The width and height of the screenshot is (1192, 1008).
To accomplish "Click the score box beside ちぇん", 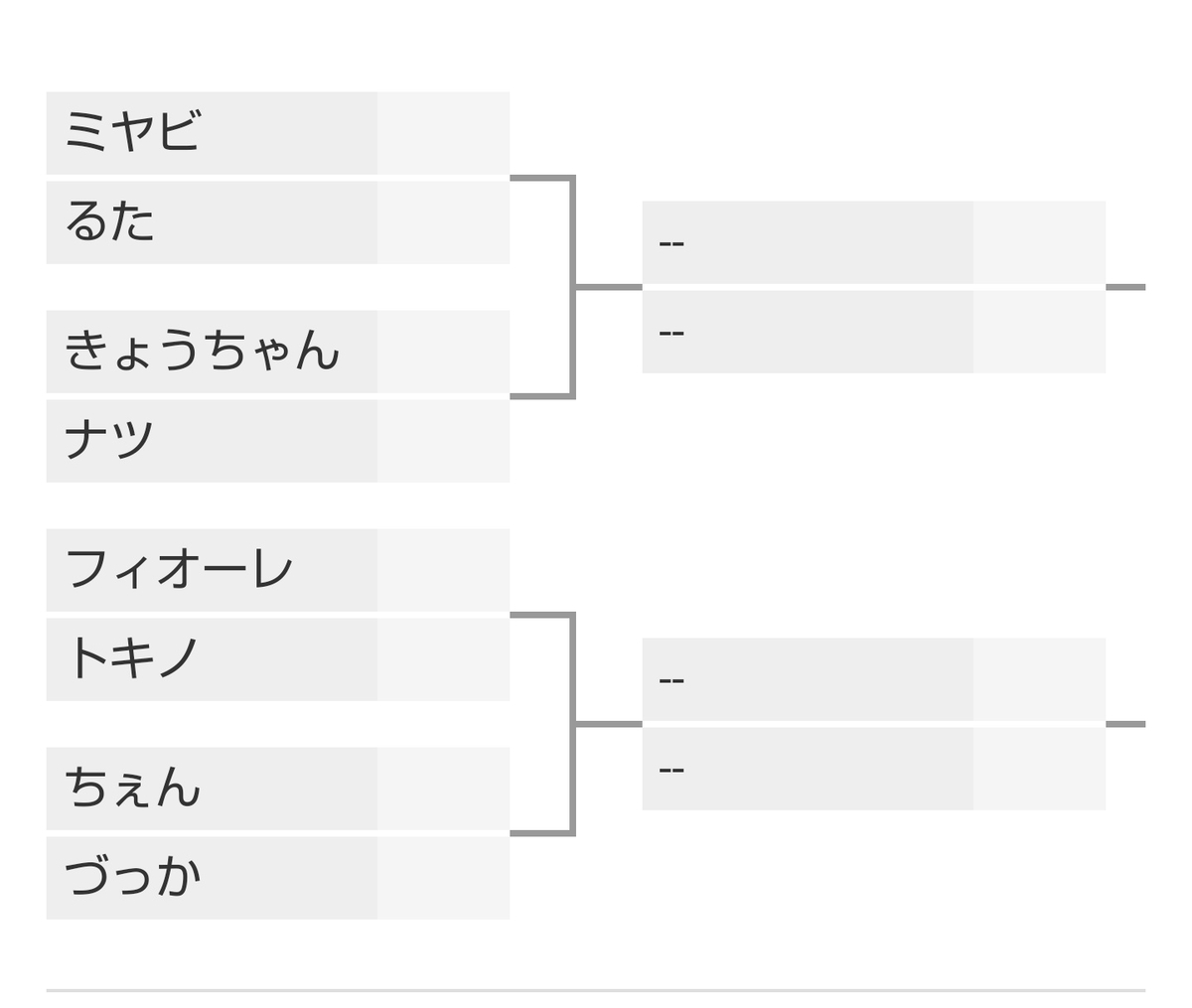I will pyautogui.click(x=444, y=789).
